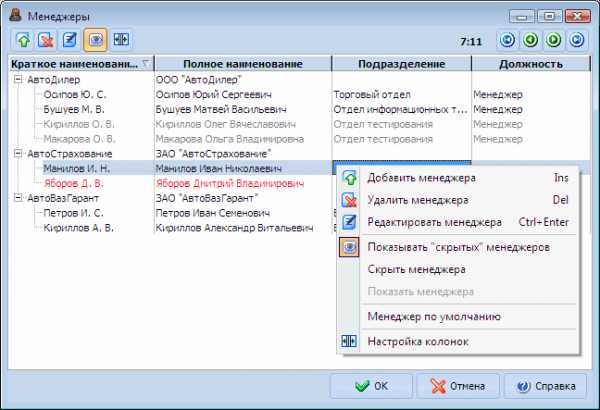
Task: Sort by 'Полное наименование' column header
Action: click(243, 63)
